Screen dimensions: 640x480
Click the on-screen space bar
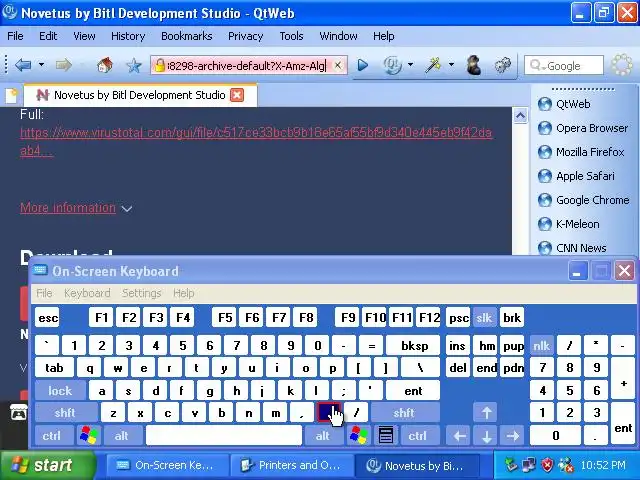point(224,436)
